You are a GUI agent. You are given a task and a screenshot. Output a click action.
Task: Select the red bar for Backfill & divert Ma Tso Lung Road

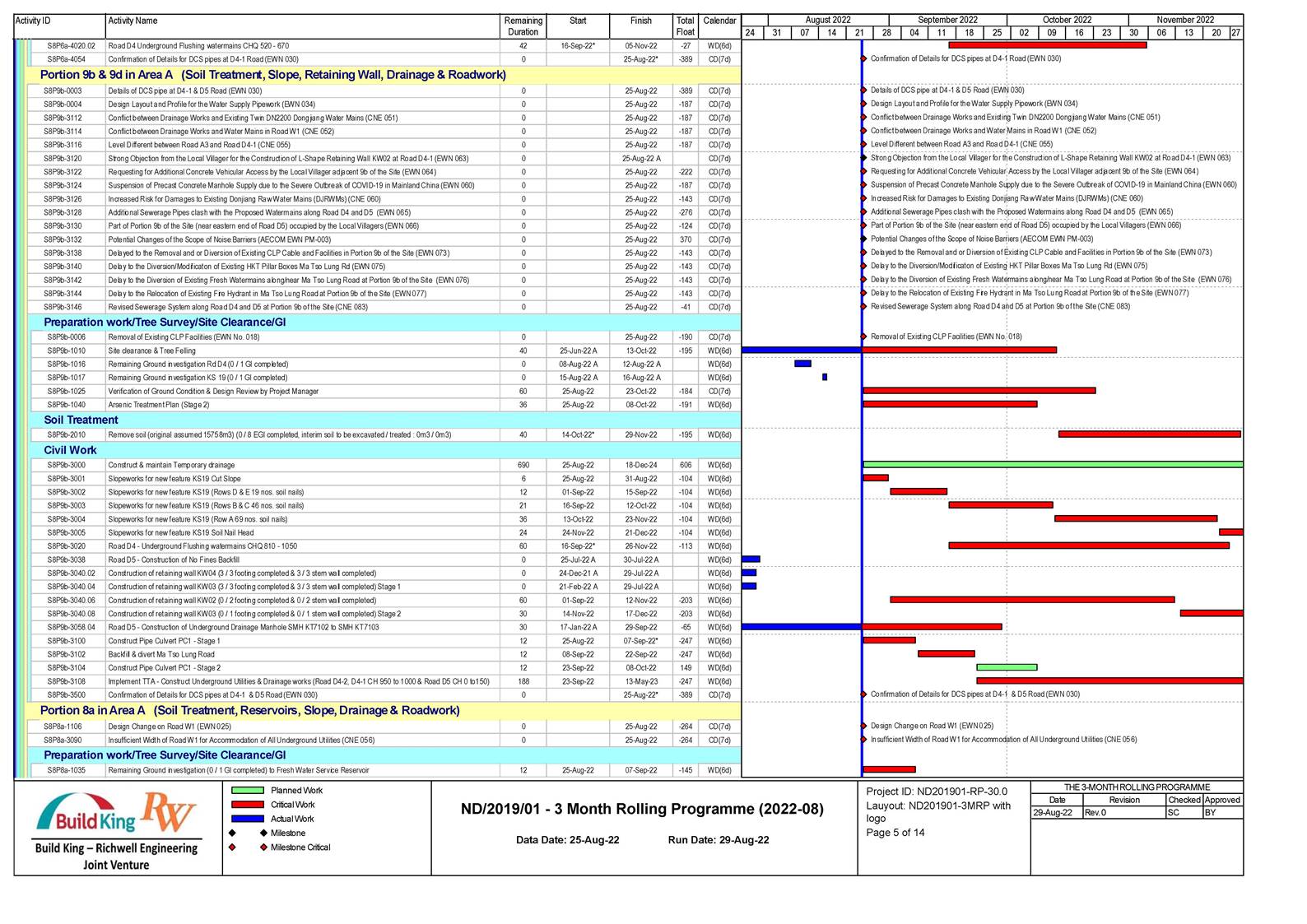pyautogui.click(x=946, y=654)
